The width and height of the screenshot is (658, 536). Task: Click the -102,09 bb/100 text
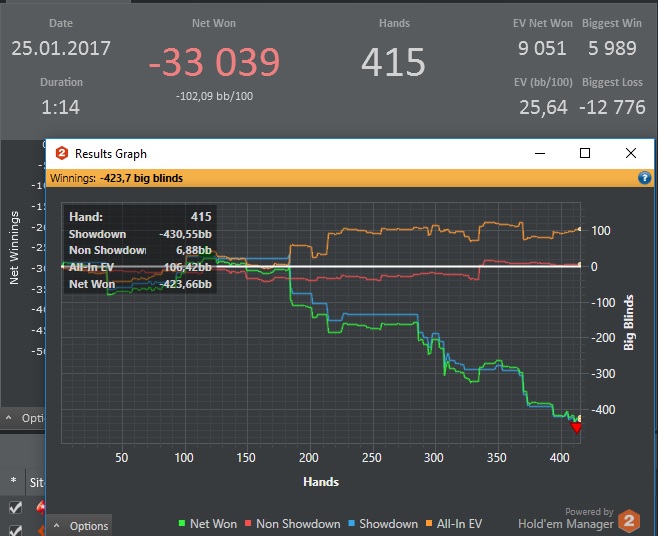tap(214, 96)
